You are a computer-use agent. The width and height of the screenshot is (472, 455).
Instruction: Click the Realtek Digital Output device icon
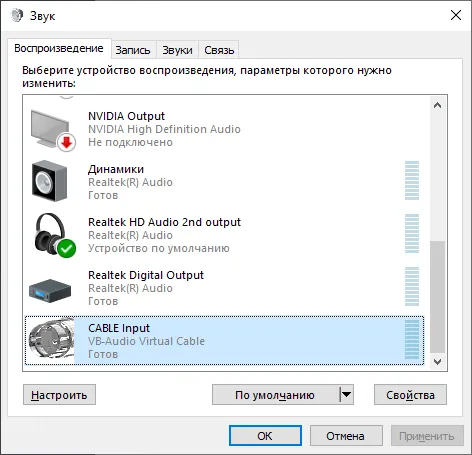coord(50,291)
